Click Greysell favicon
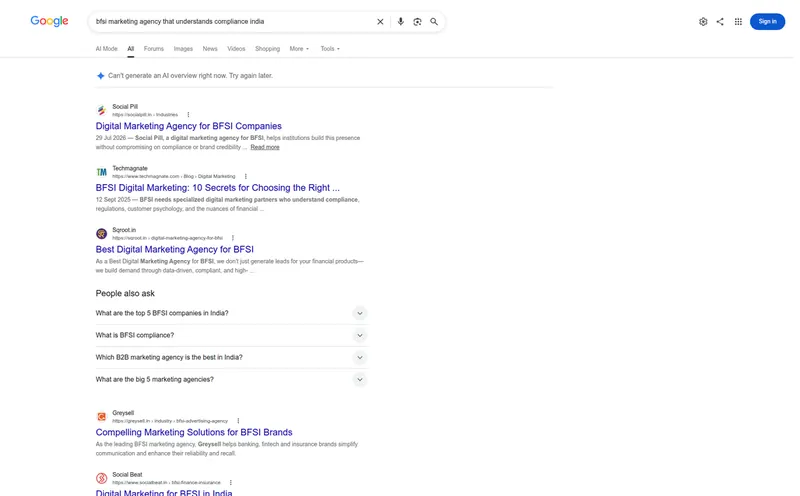800x496 pixels. pos(102,416)
